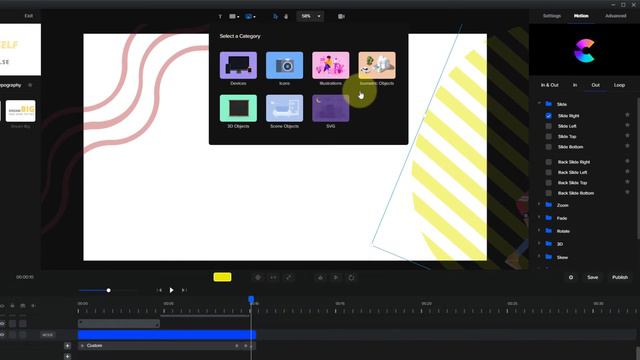This screenshot has width=640, height=360.
Task: Switch to the Settings tab
Action: pos(552,16)
